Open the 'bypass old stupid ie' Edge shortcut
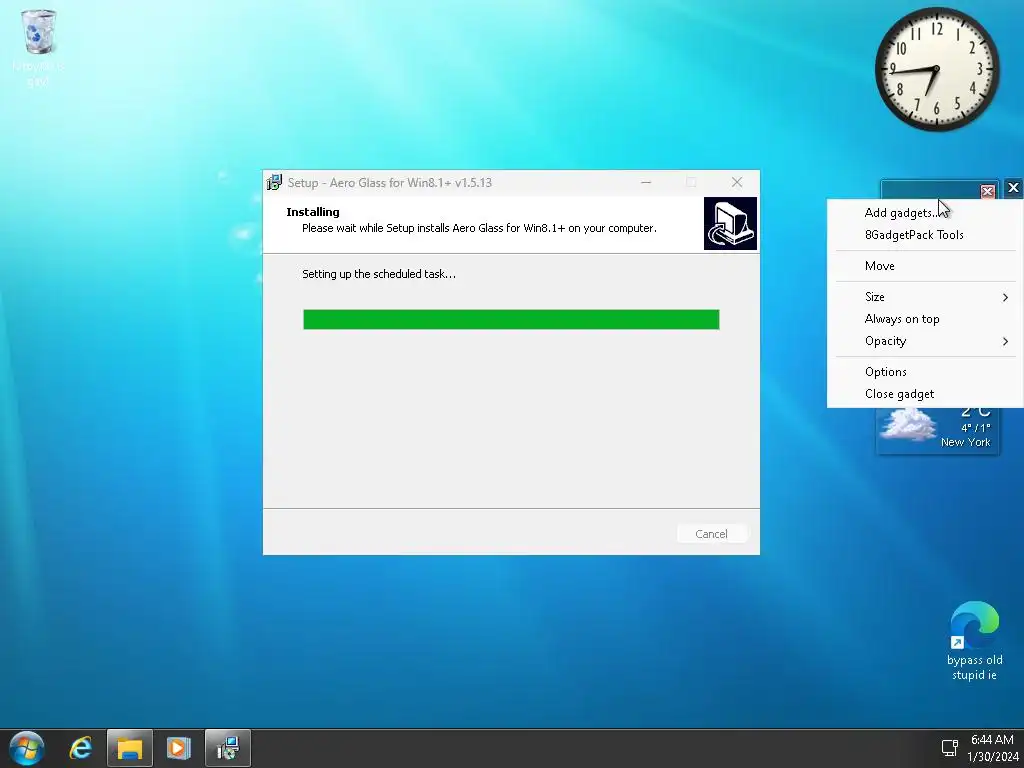This screenshot has height=768, width=1024. 974,641
